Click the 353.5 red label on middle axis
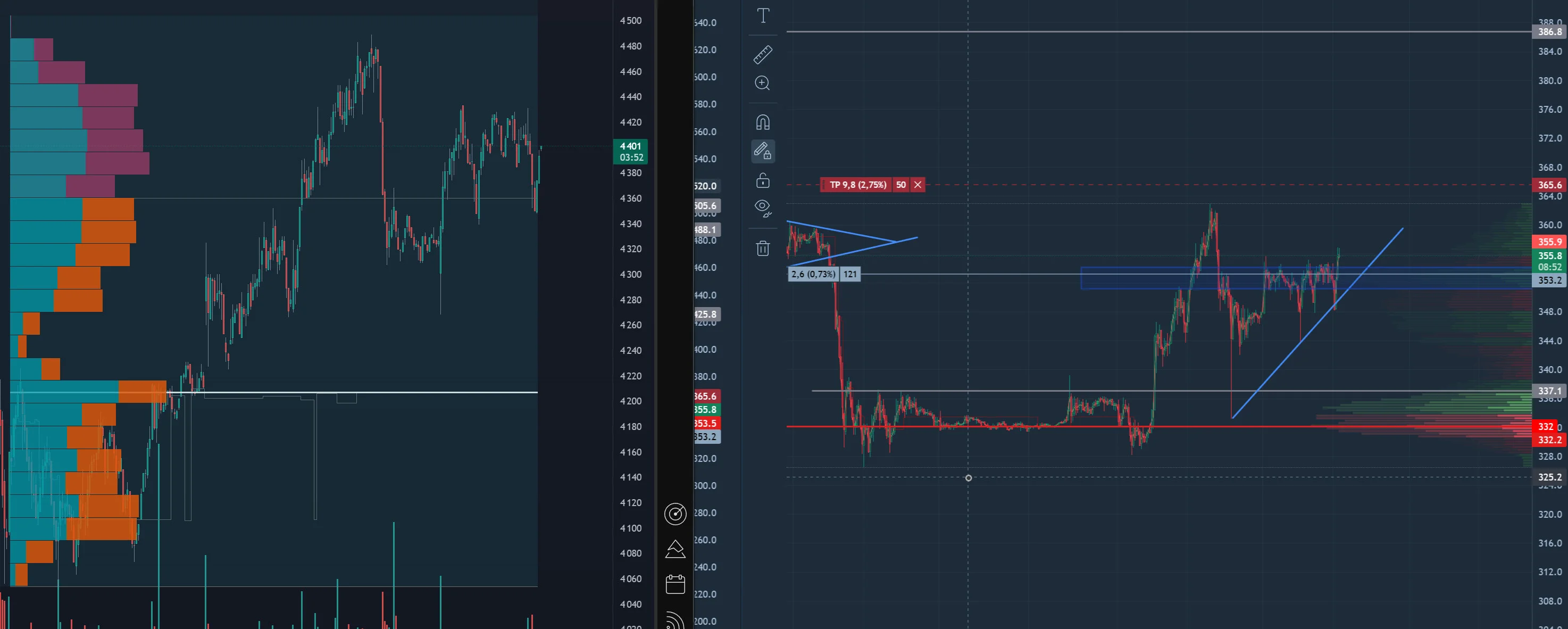1568x629 pixels. point(706,423)
